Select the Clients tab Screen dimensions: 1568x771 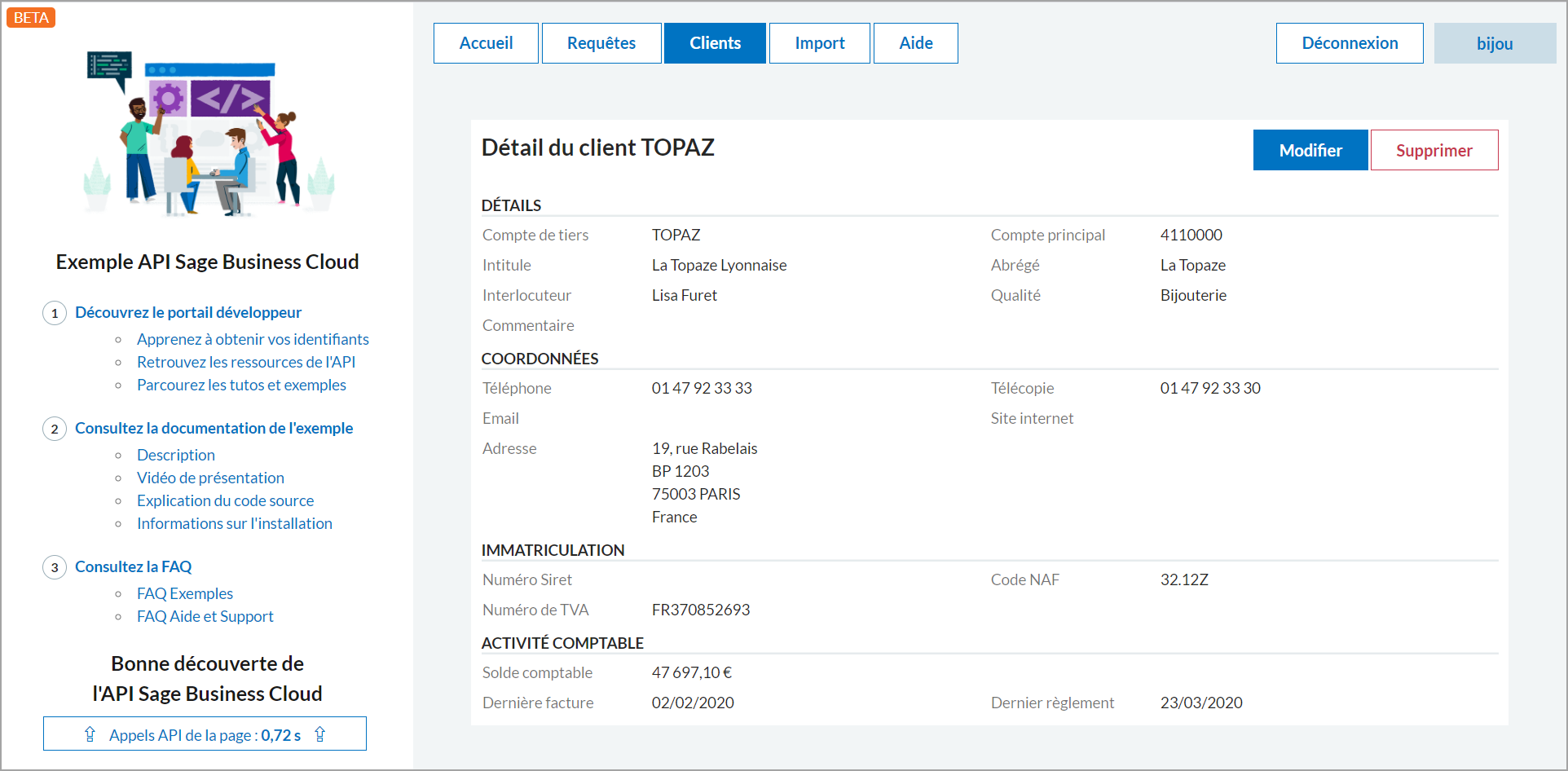pyautogui.click(x=716, y=43)
